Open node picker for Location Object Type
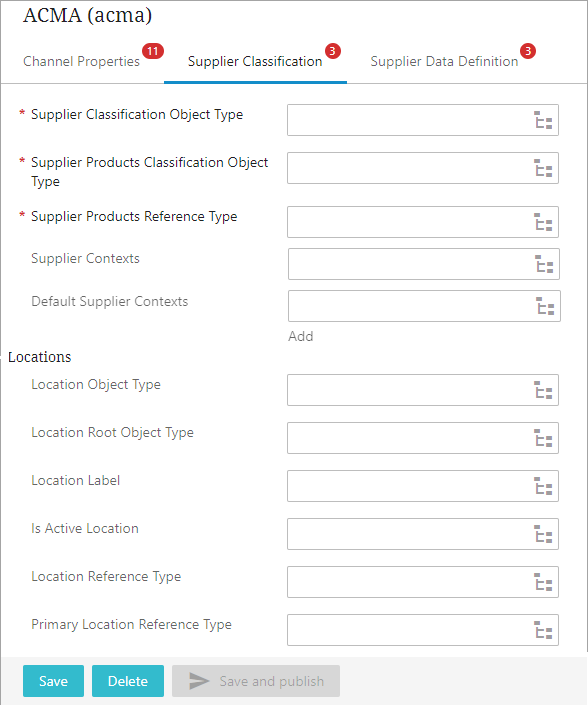 click(x=543, y=390)
